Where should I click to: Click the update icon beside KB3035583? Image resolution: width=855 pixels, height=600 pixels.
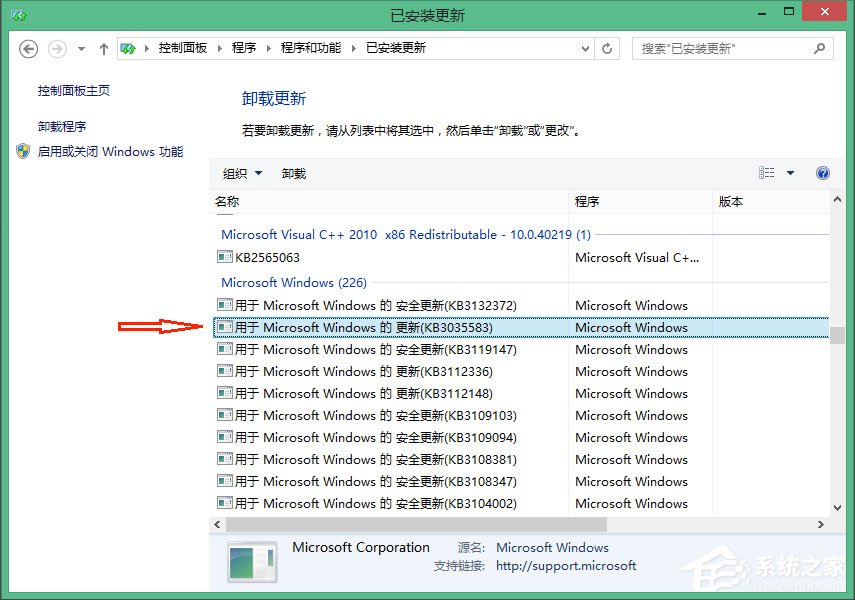(x=226, y=328)
